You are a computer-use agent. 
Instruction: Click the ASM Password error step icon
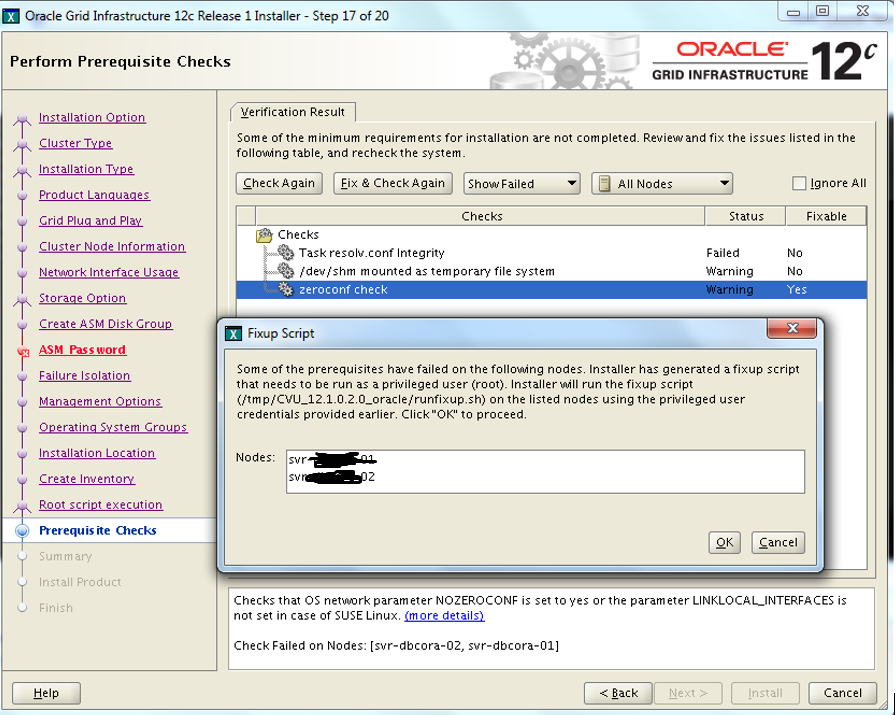(23, 350)
